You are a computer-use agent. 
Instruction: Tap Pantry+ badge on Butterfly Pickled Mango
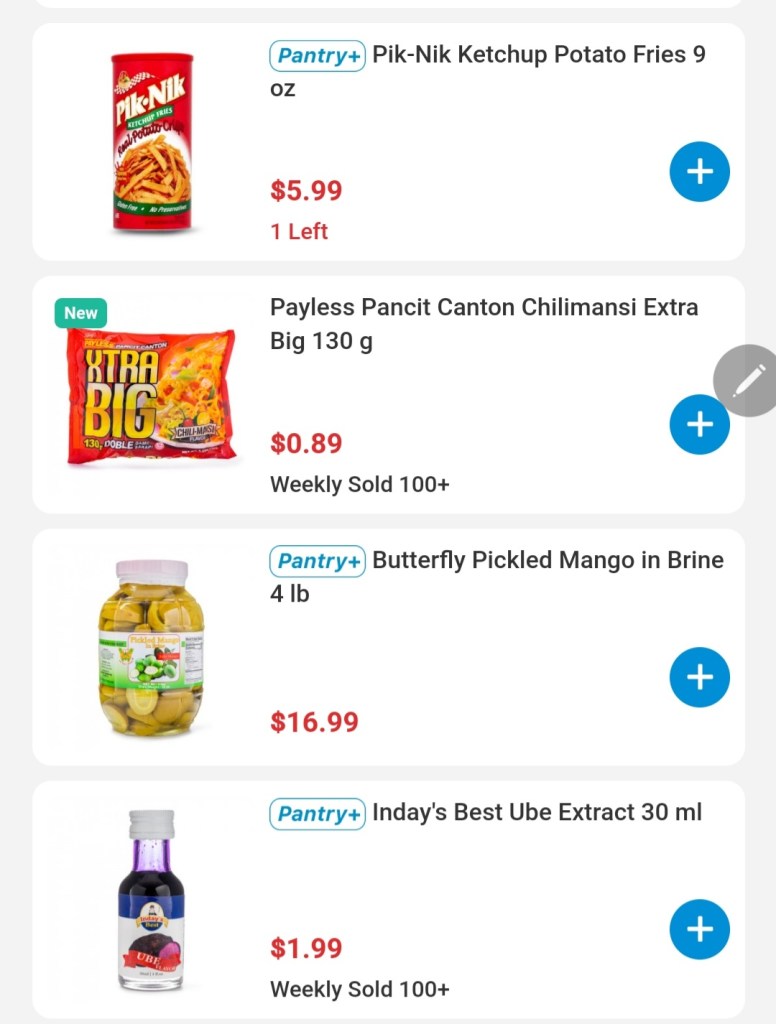tap(316, 561)
